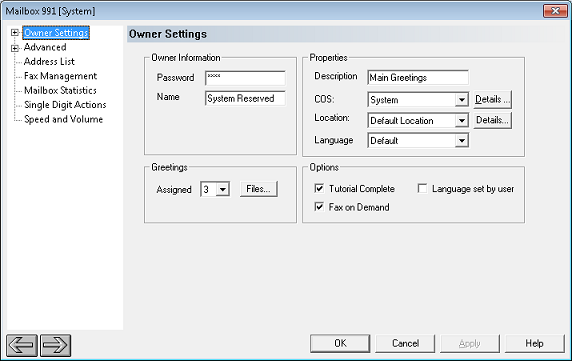The image size is (572, 361).
Task: Expand the Owner Settings tree node
Action: (15, 33)
